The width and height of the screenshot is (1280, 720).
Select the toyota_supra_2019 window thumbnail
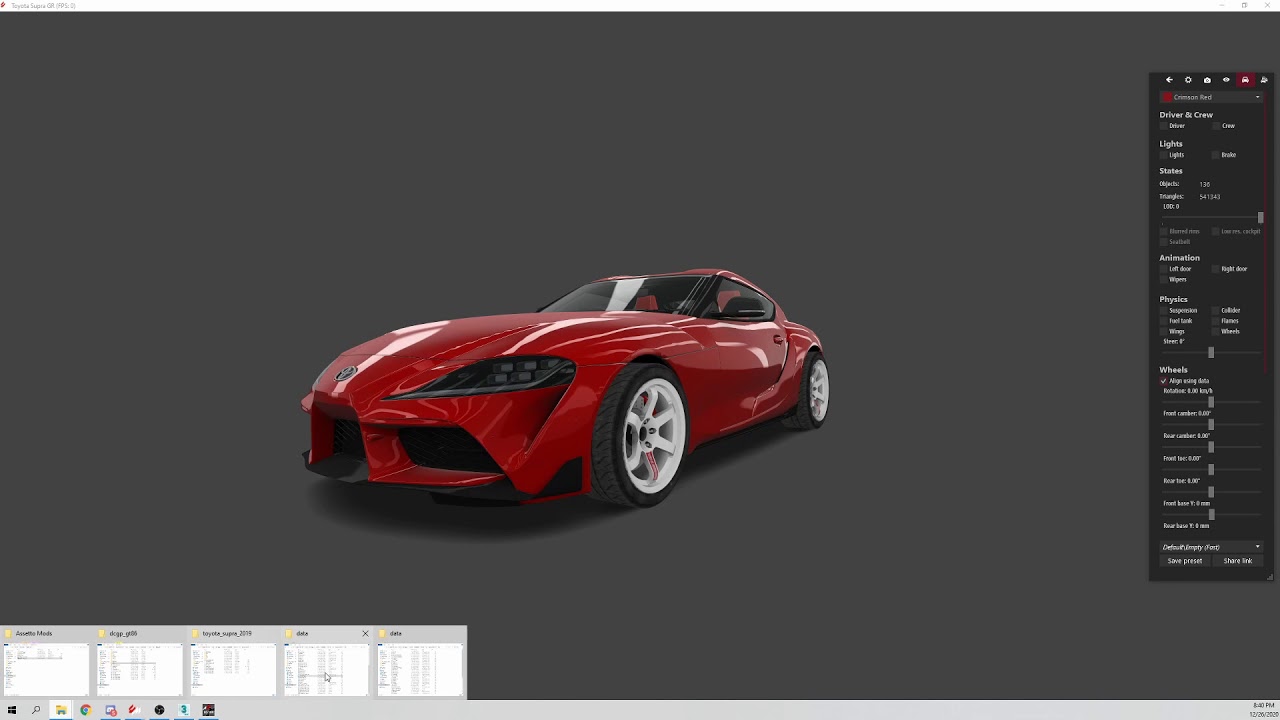(233, 662)
